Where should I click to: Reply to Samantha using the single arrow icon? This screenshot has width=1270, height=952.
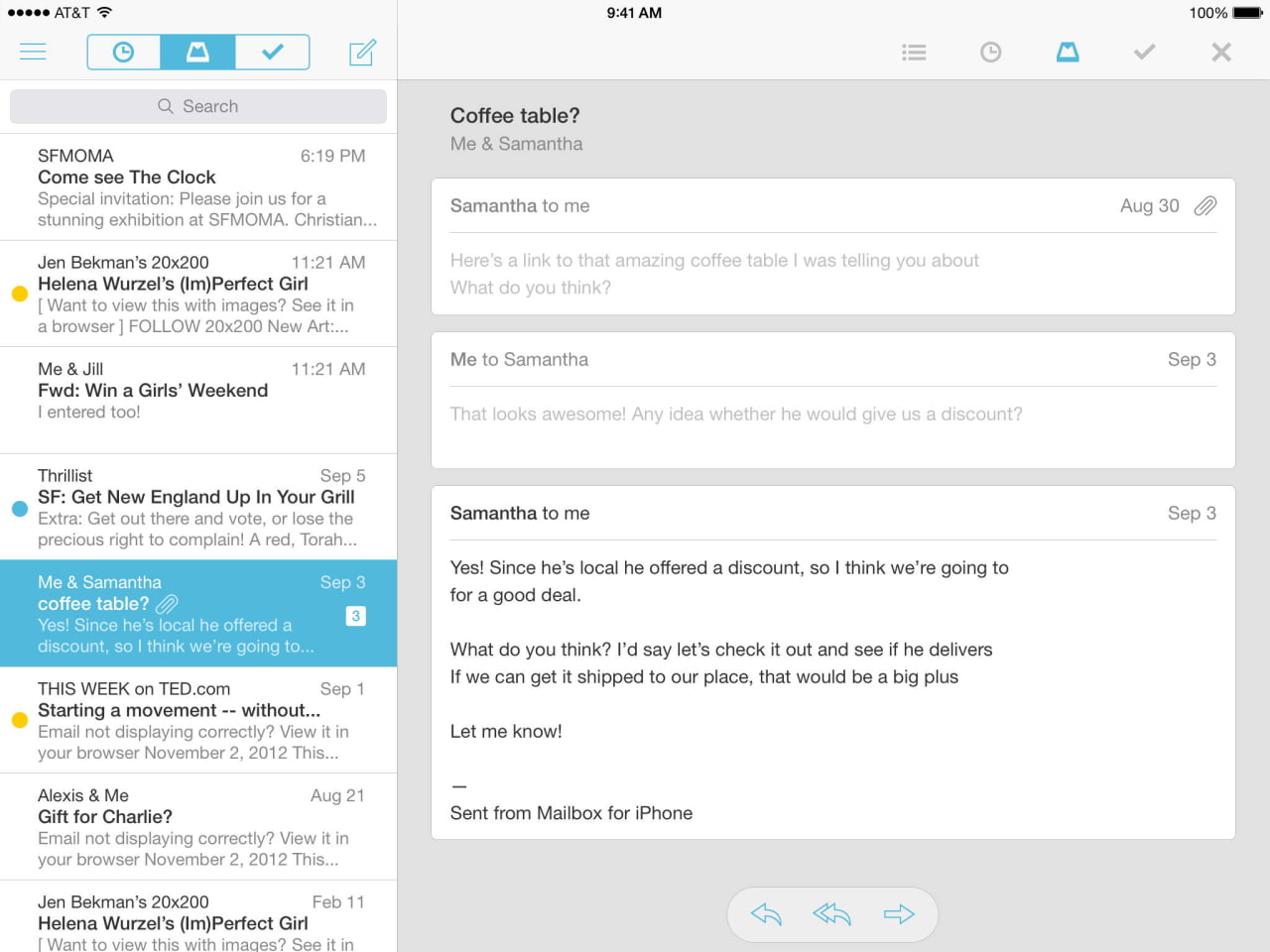point(764,914)
